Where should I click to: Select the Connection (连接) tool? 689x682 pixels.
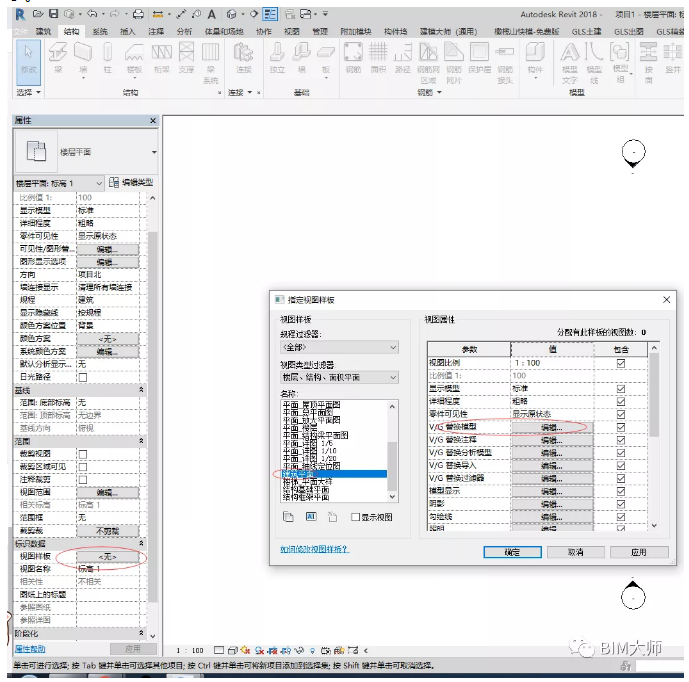pos(243,57)
